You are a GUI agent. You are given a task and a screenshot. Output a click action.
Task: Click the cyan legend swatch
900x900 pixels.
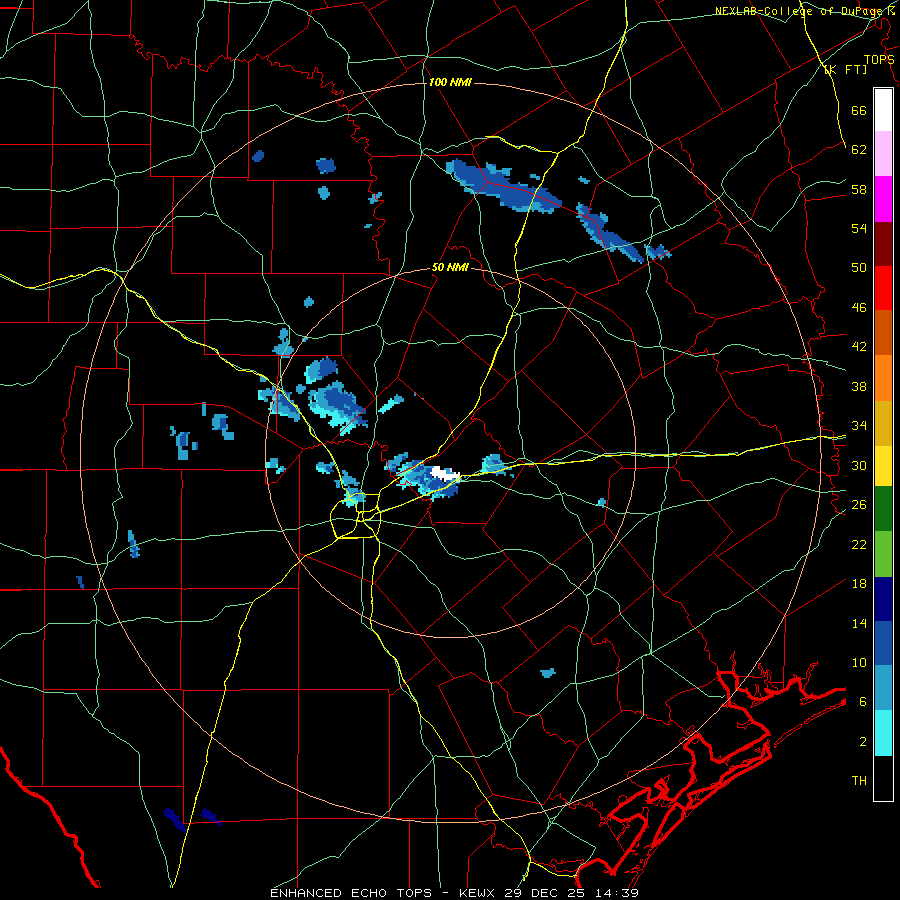click(883, 733)
